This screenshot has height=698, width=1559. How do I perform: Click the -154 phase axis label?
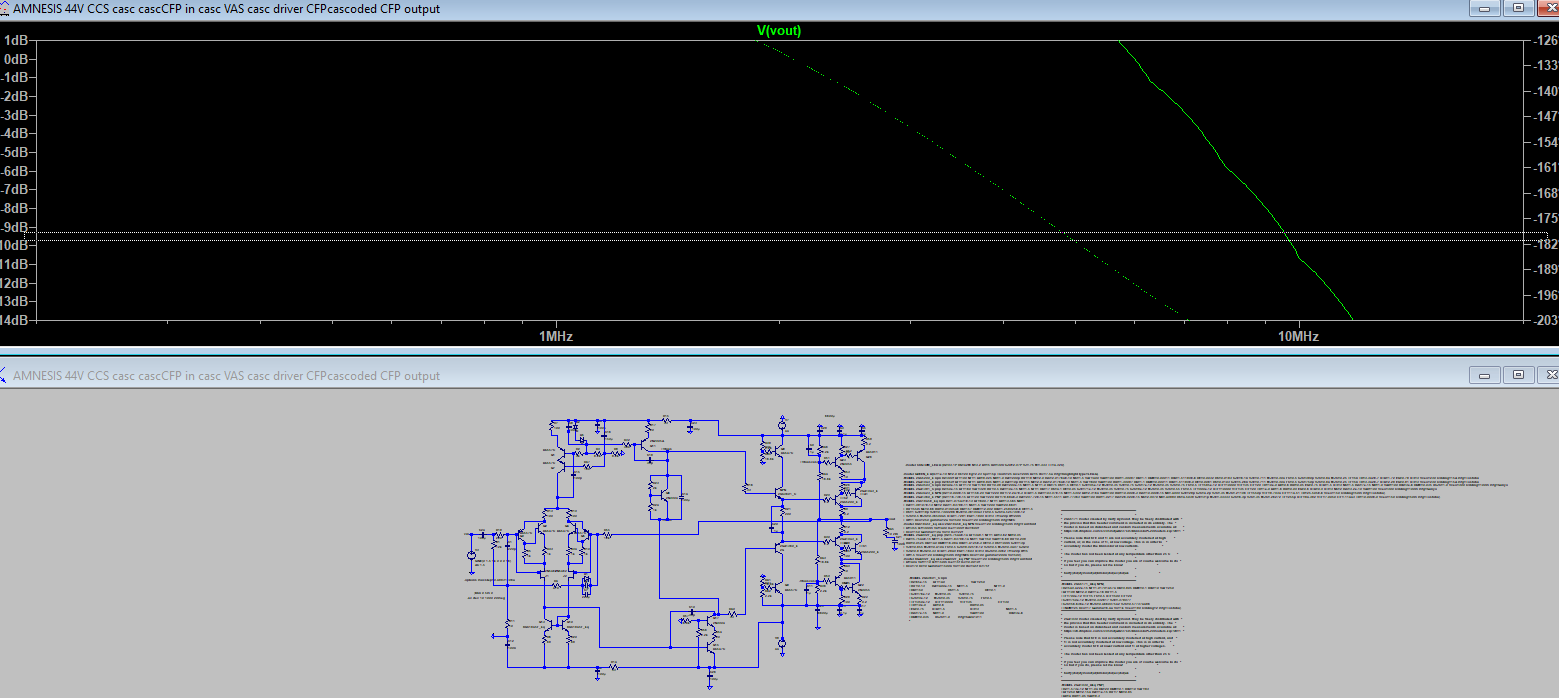click(x=1545, y=143)
